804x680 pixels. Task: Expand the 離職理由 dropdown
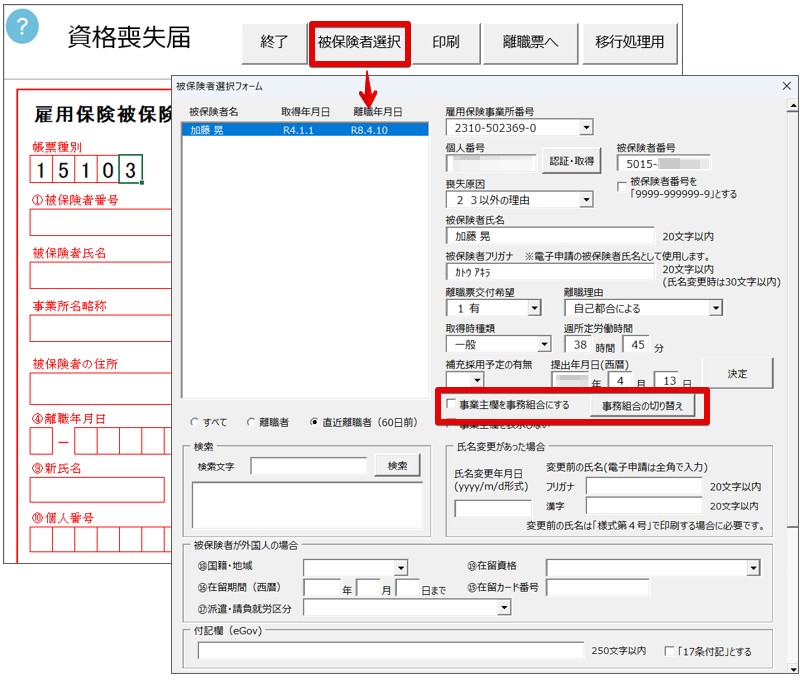tap(715, 308)
